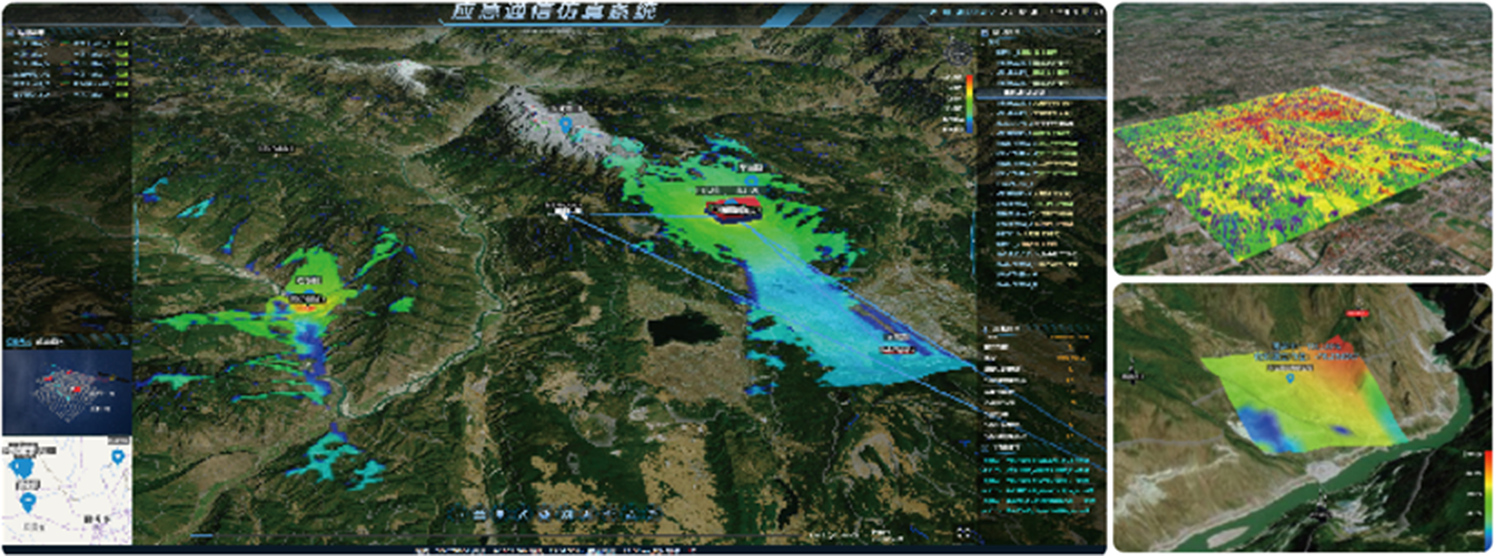Screen dimensions: 1496x556
Task: Toggle the checkbox icon in right list panel header
Action: coord(984,33)
